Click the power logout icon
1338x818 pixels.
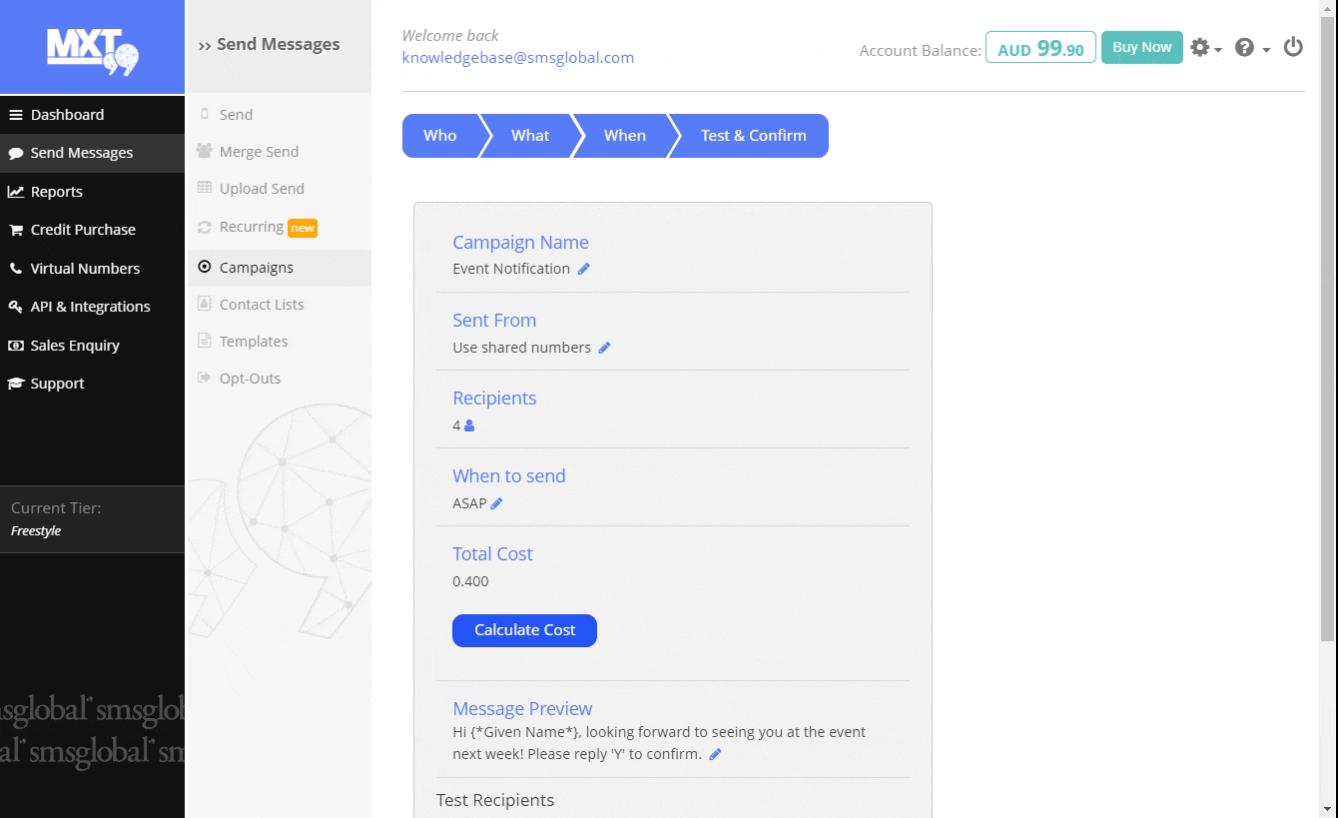click(x=1293, y=47)
